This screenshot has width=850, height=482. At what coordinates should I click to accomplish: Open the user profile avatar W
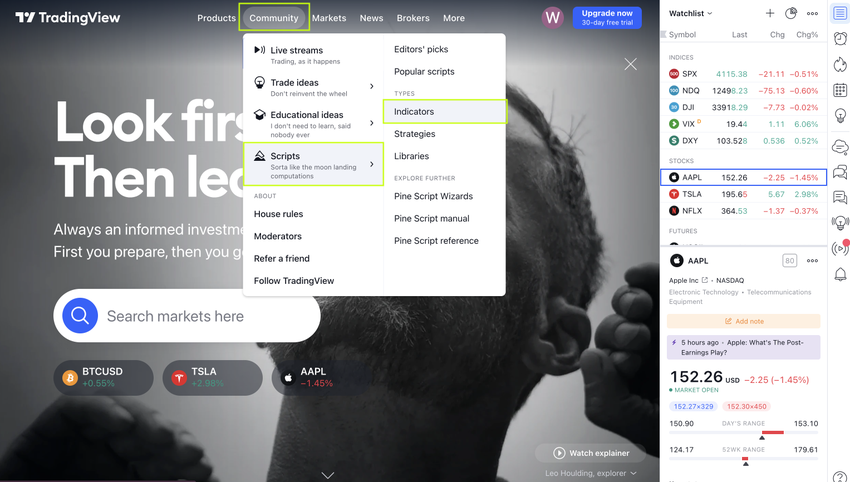(x=552, y=17)
